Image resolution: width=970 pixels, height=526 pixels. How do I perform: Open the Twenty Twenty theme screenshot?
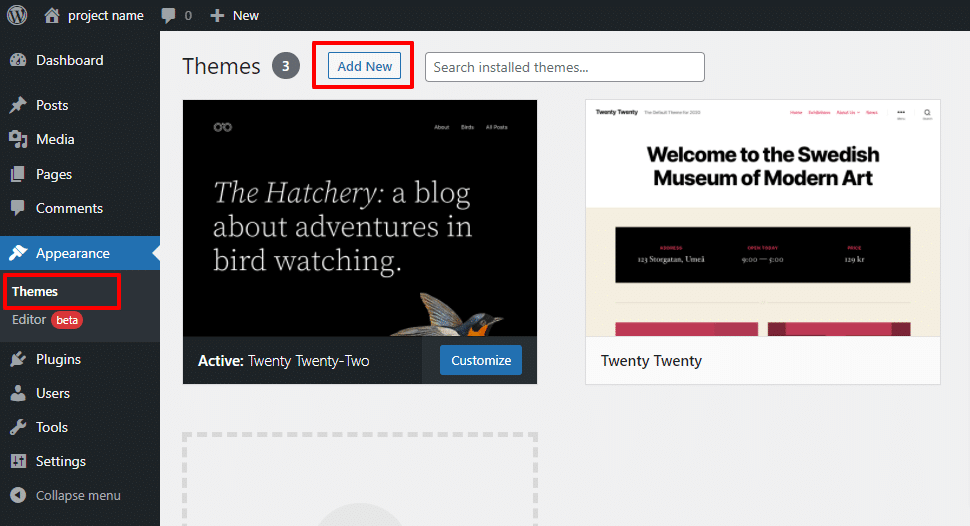coord(763,218)
